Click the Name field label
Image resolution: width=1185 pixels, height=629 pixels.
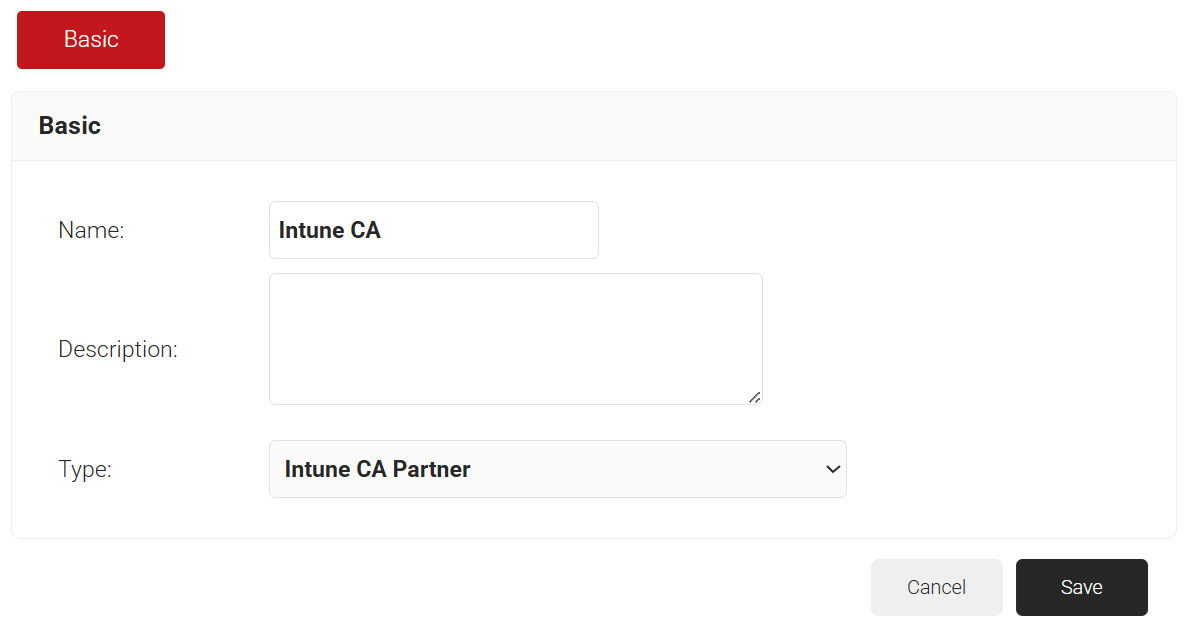click(x=91, y=230)
